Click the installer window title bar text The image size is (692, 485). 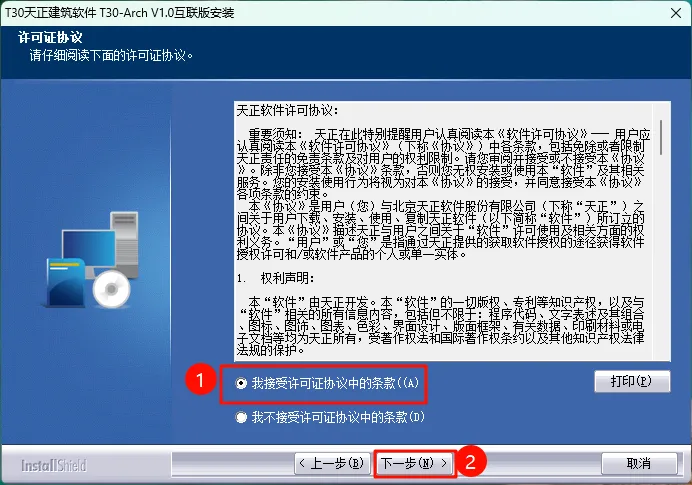[x=120, y=13]
